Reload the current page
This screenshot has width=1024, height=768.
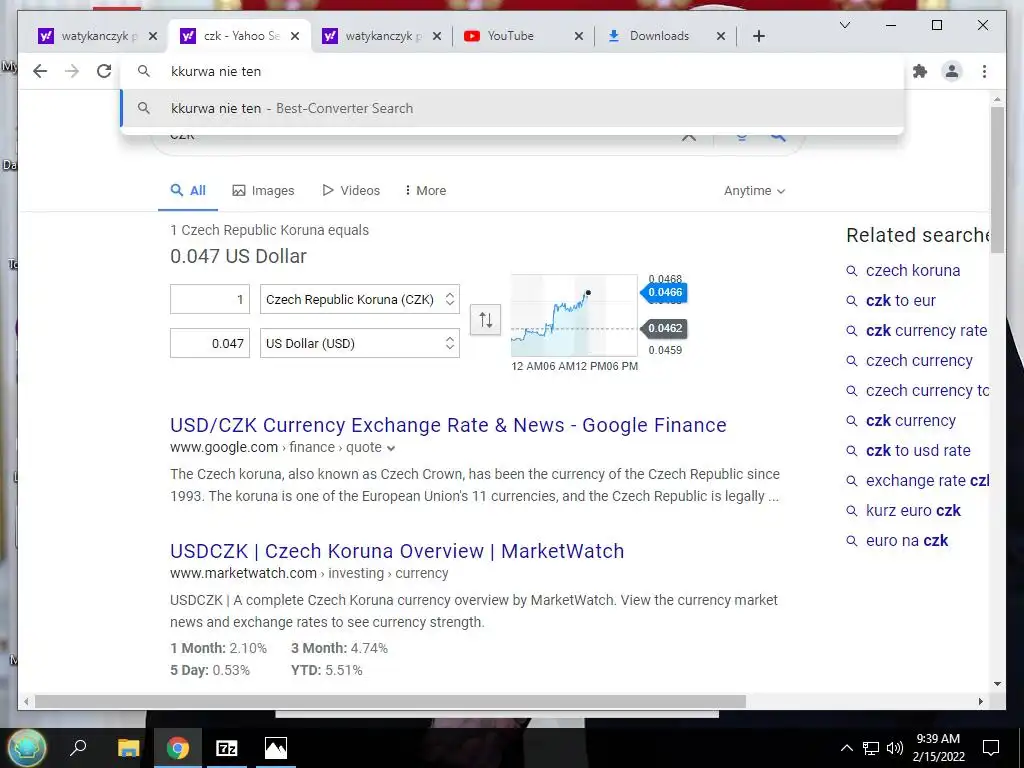[x=104, y=71]
